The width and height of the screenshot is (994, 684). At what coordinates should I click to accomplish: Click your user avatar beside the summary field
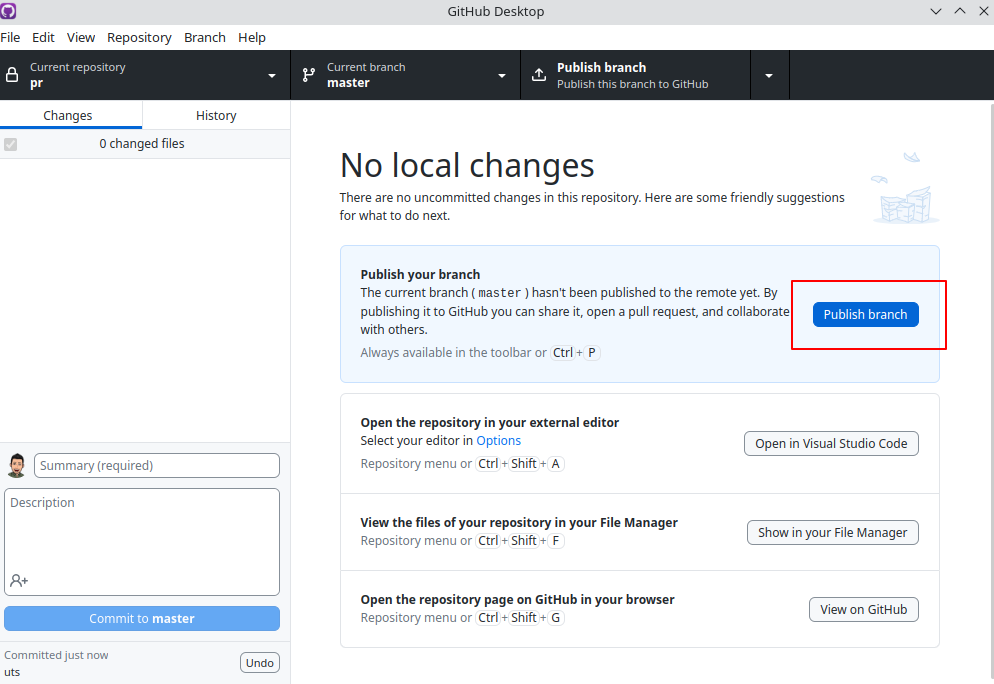16,464
